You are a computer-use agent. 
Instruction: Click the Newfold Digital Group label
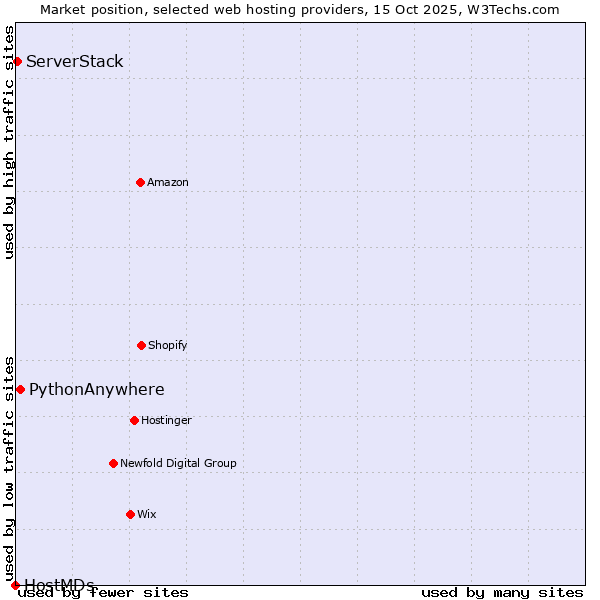click(x=178, y=463)
